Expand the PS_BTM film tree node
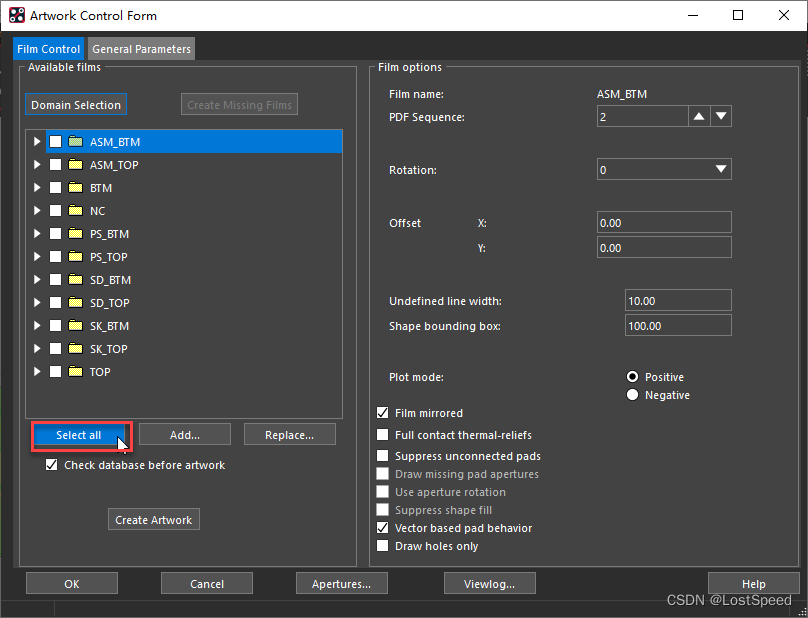The image size is (808, 618). click(37, 234)
